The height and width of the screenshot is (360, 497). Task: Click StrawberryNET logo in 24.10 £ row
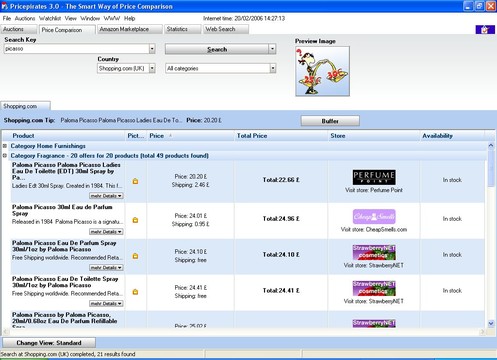(374, 252)
